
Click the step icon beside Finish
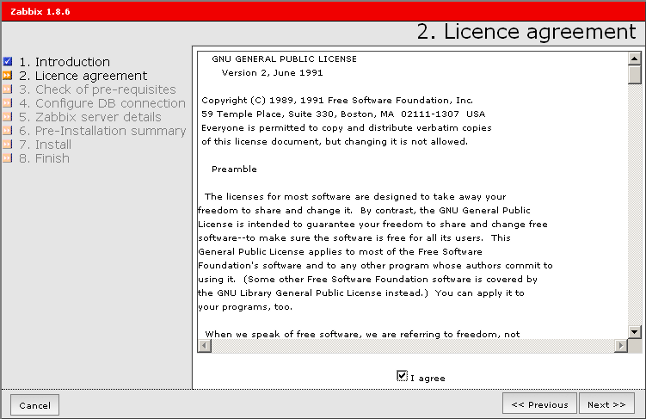[x=8, y=160]
